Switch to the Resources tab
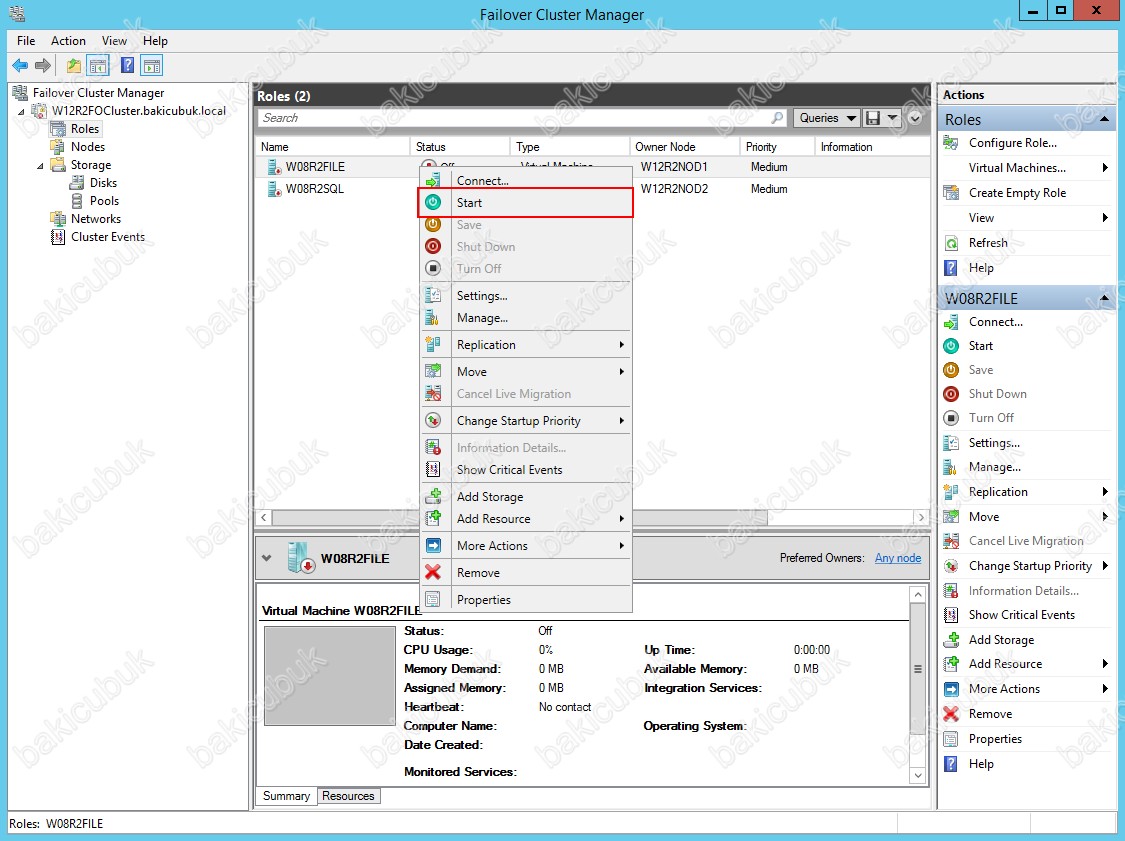The height and width of the screenshot is (841, 1125). click(x=348, y=796)
